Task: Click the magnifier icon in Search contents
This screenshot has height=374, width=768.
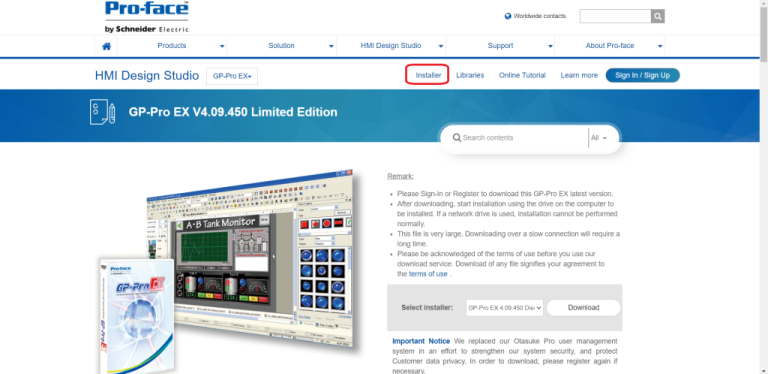Action: click(x=456, y=138)
